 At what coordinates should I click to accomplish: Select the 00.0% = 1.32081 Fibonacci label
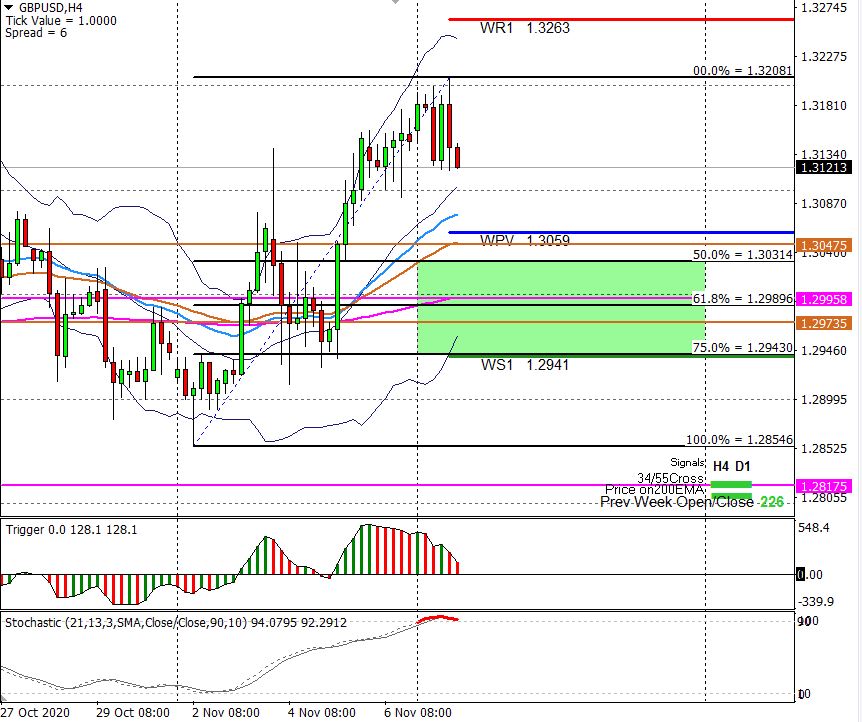pyautogui.click(x=743, y=70)
